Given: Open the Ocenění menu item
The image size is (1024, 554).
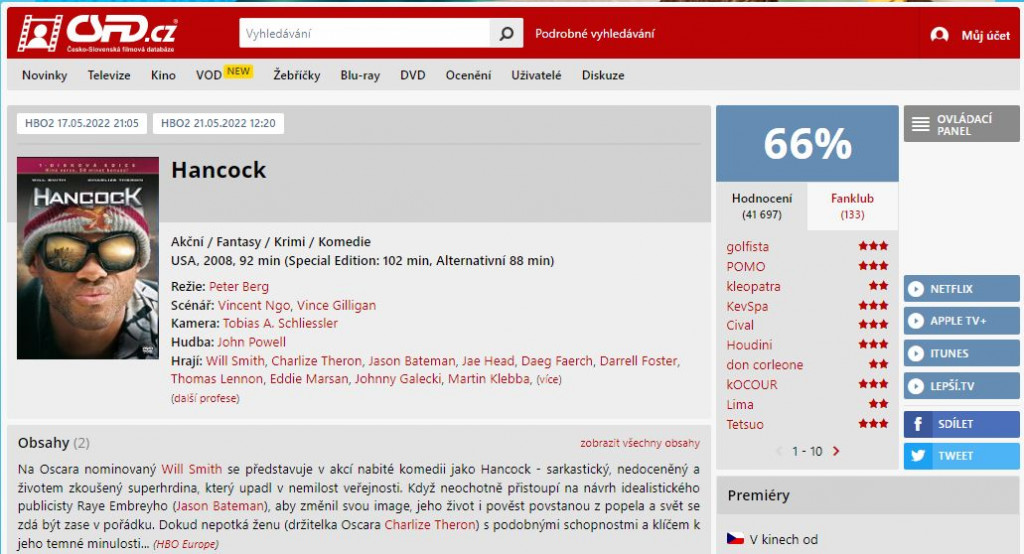Looking at the screenshot, I should (468, 75).
